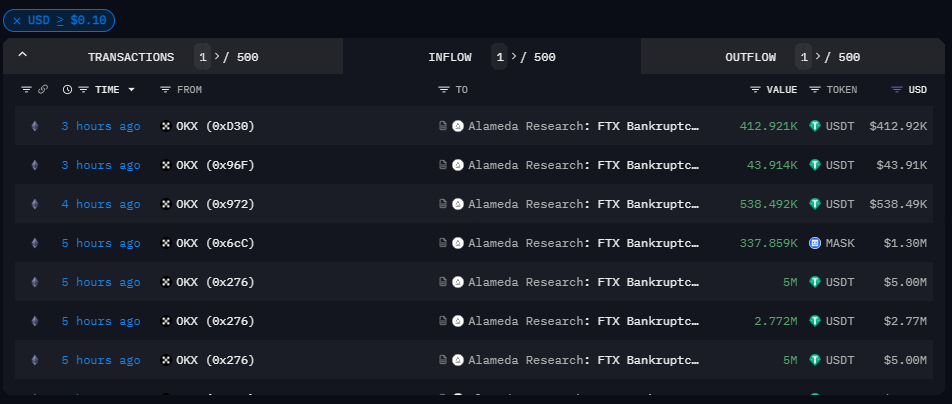
Task: Remove the USD ≥ $0.10 filter chip
Action: coord(17,20)
